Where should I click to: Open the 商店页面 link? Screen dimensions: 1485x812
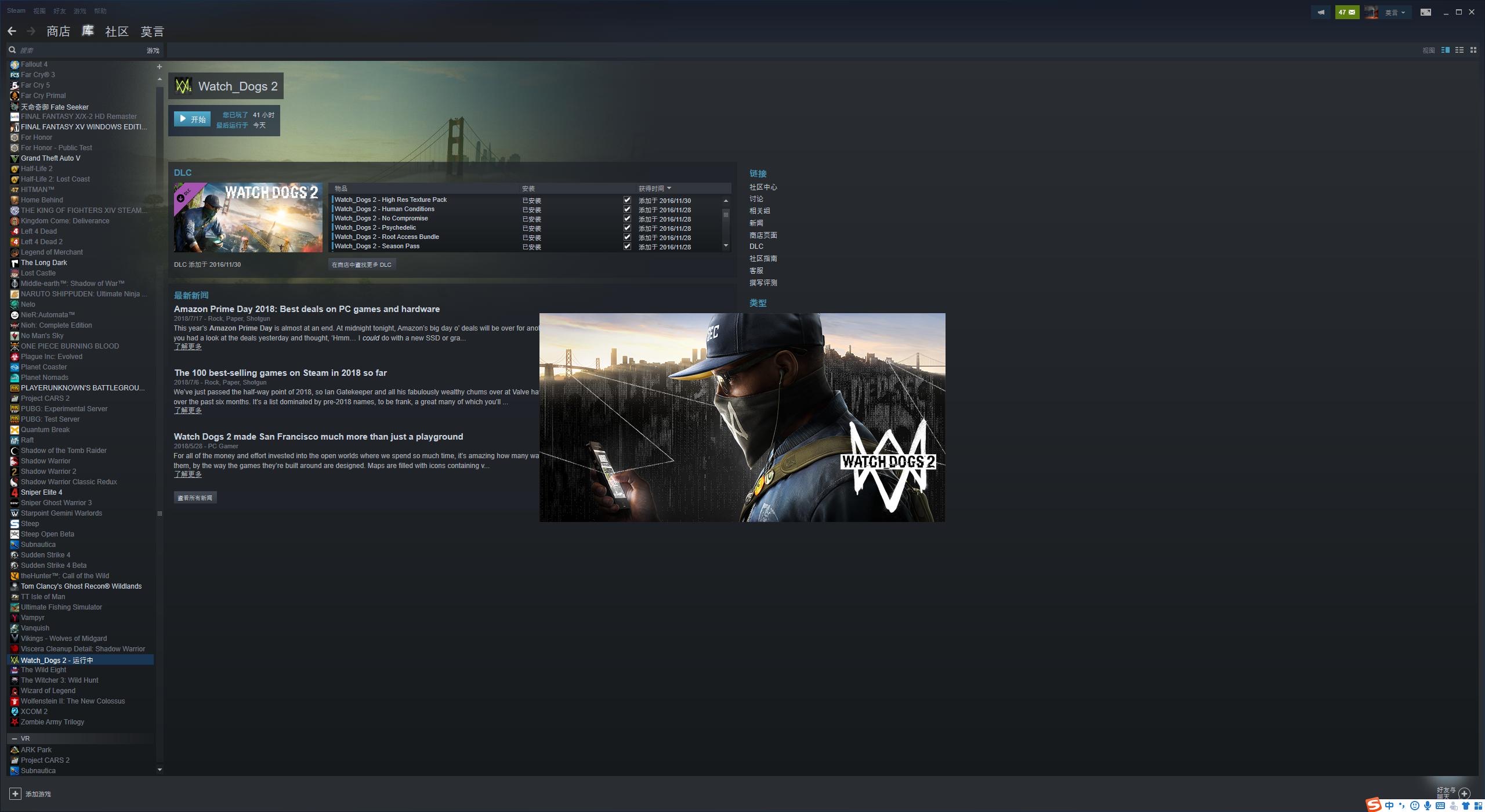click(763, 235)
